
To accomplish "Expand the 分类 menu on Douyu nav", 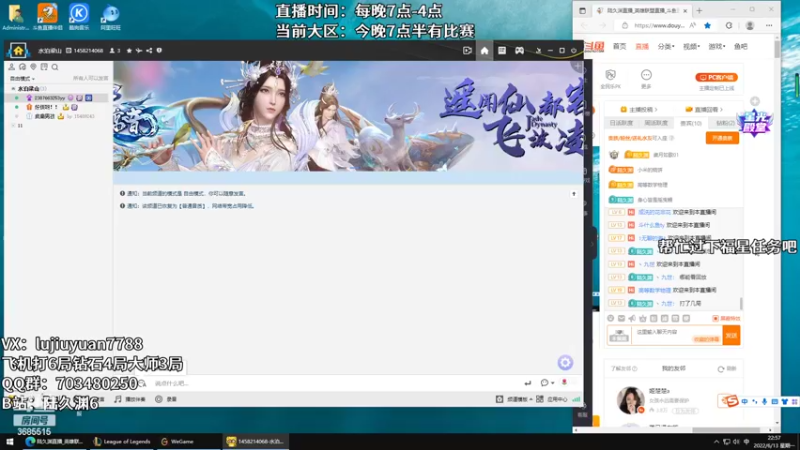I will tap(666, 46).
